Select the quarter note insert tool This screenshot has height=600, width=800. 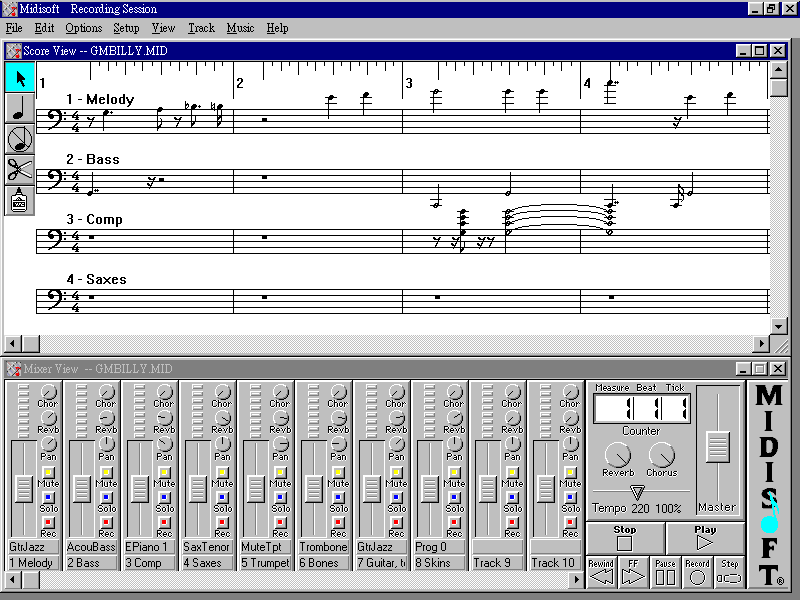click(19, 109)
